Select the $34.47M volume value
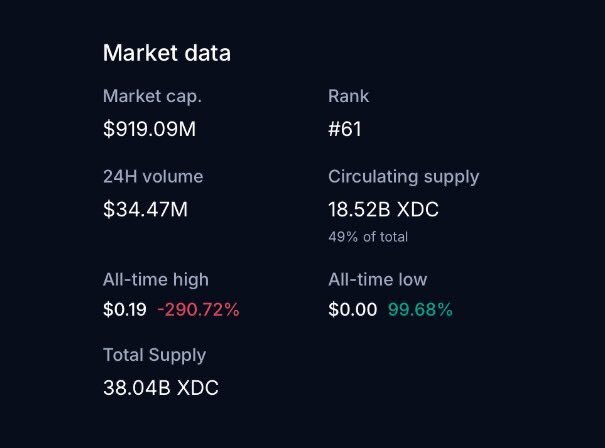 (x=145, y=210)
